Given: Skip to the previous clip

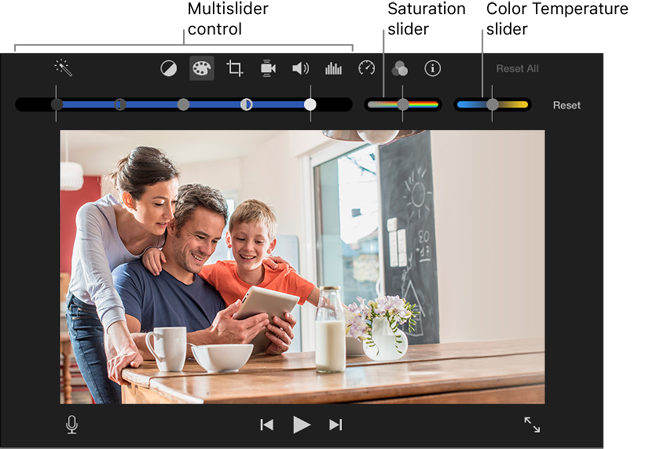Looking at the screenshot, I should (267, 425).
